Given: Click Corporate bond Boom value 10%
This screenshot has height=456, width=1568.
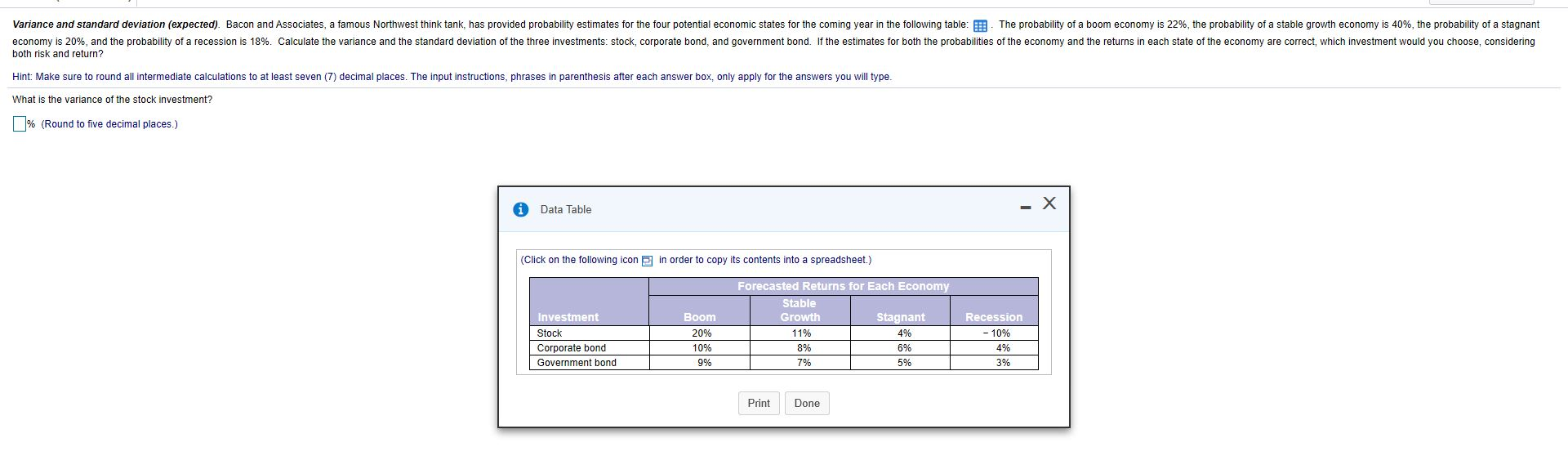Looking at the screenshot, I should 702,348.
